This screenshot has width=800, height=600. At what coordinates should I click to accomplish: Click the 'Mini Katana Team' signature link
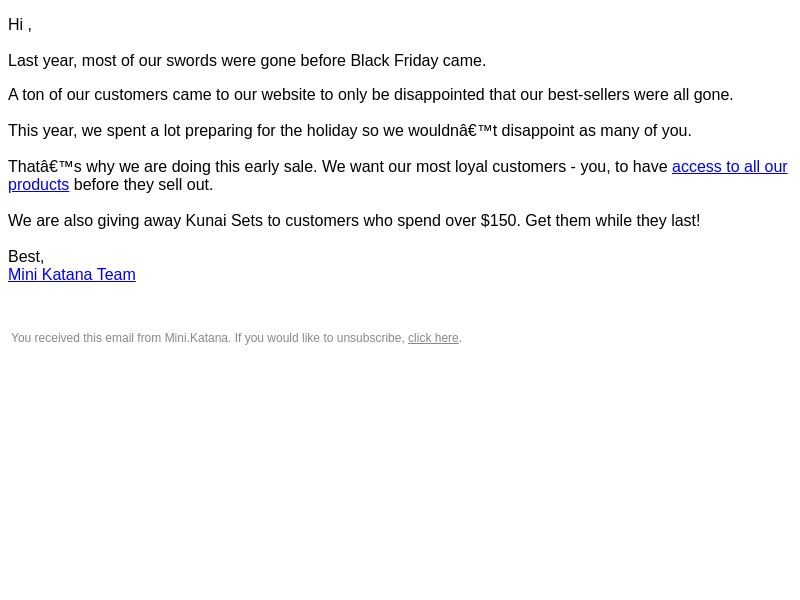coord(72,274)
